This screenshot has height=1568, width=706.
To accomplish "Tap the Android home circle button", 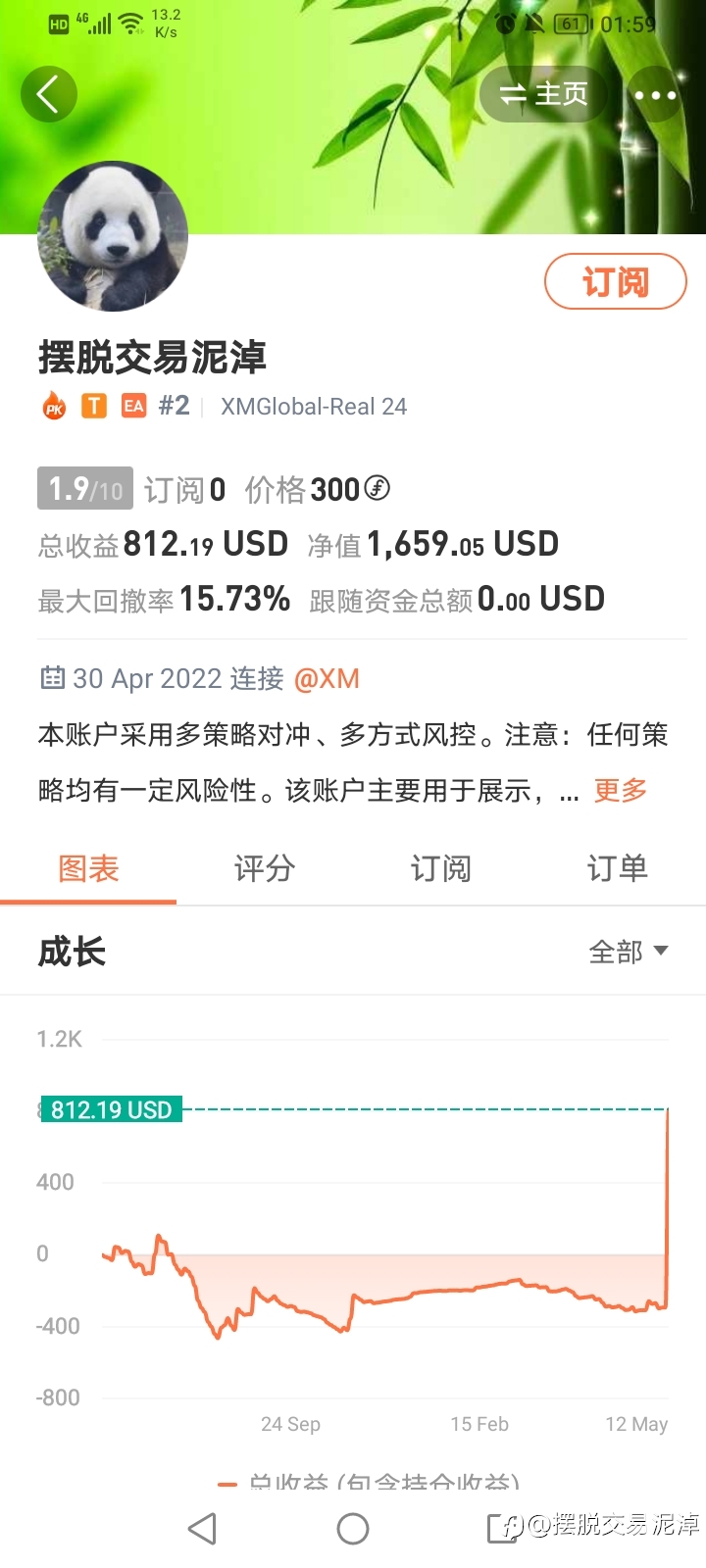I will (x=353, y=1528).
